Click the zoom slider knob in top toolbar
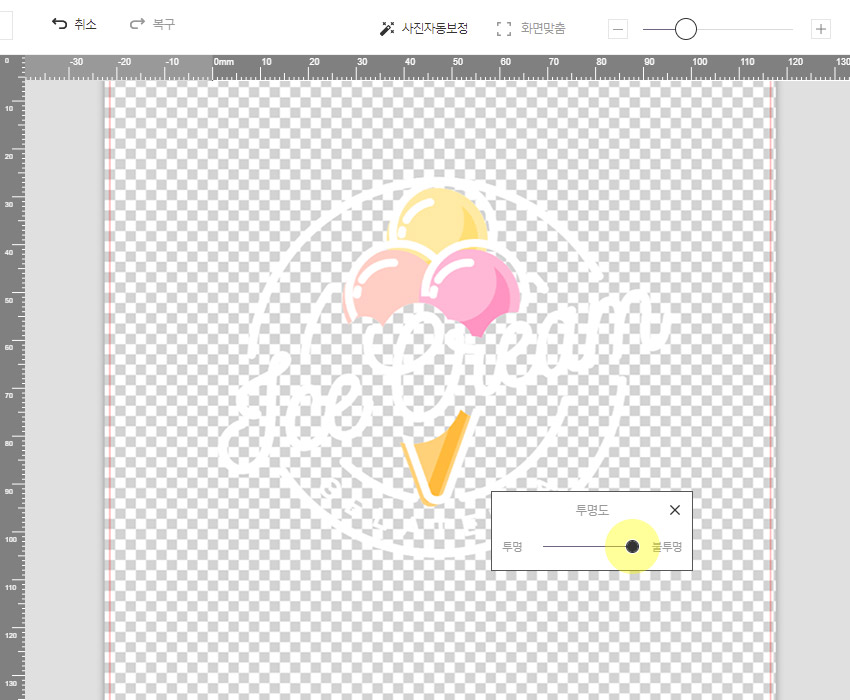The height and width of the screenshot is (700, 850). click(x=686, y=29)
